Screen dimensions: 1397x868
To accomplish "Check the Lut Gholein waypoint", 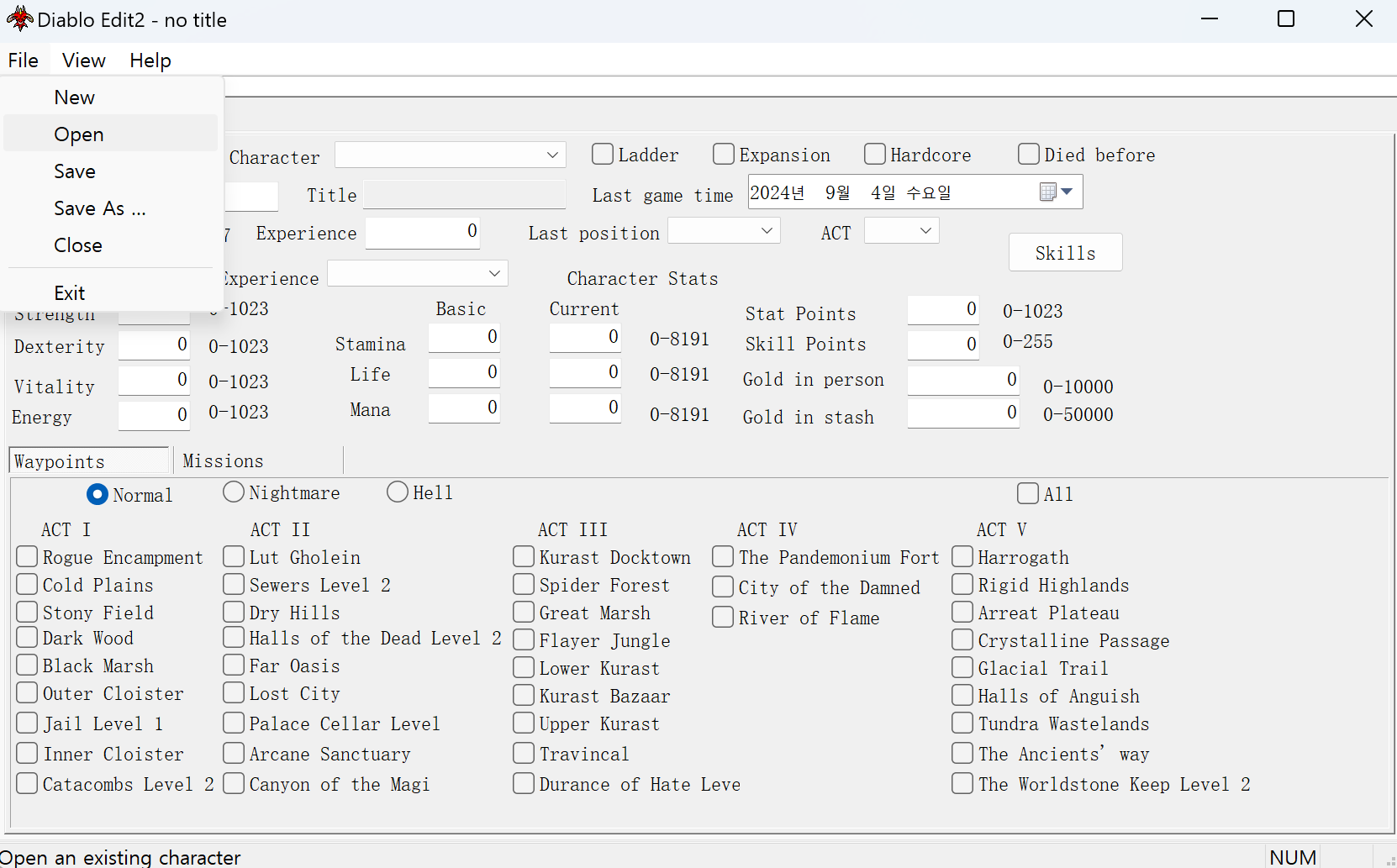I will [234, 556].
